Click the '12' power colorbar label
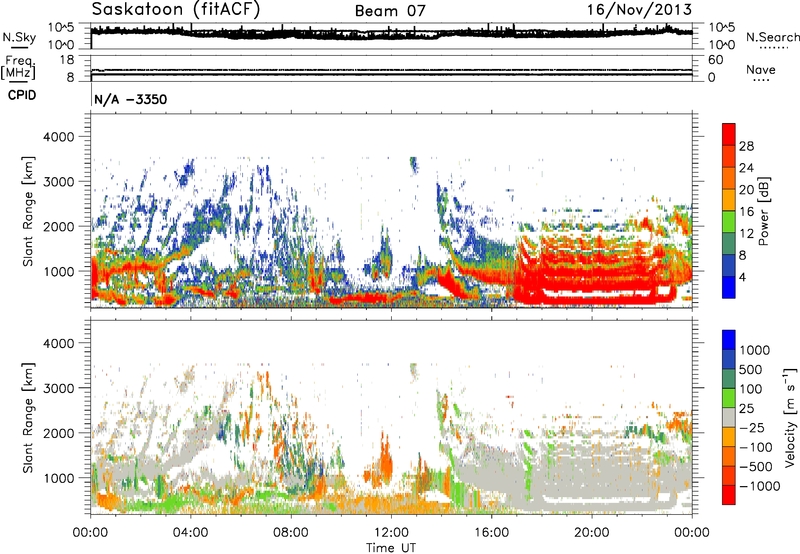800x554 pixels. pyautogui.click(x=746, y=234)
